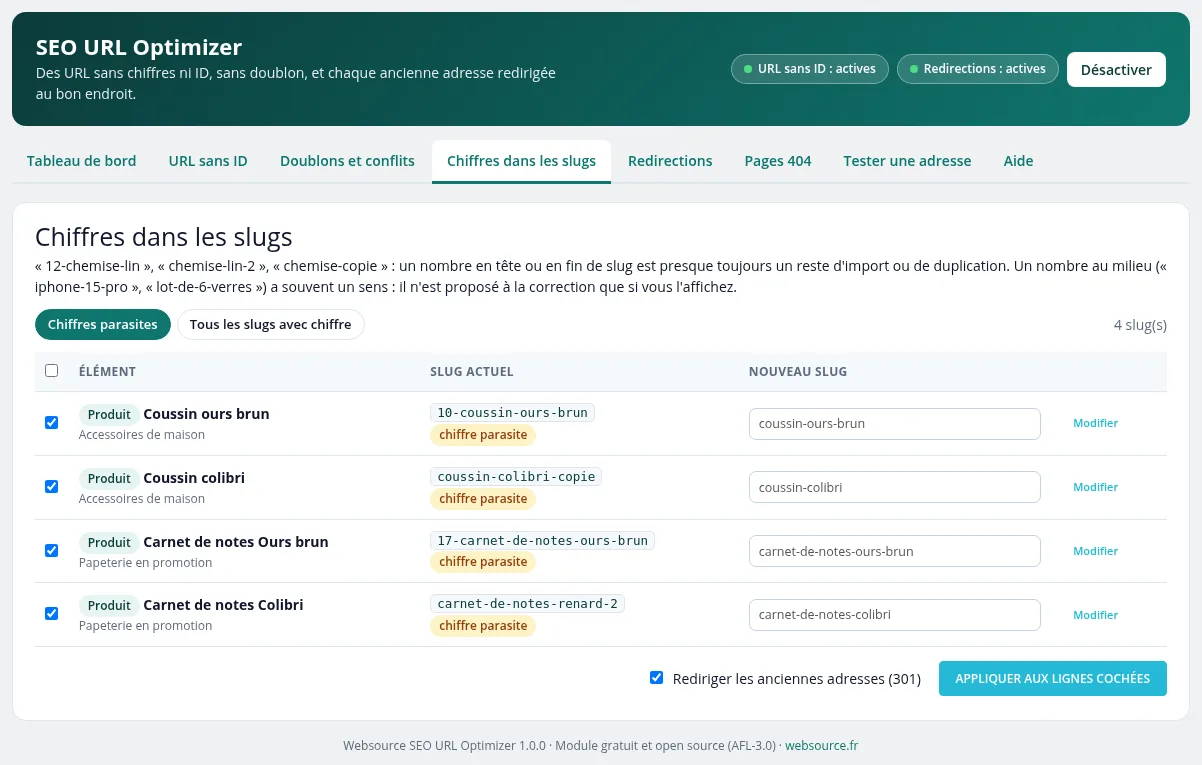This screenshot has height=765, width=1202.
Task: Click the current slug 17-carnet-de-notes-ours-brun
Action: coord(543,541)
